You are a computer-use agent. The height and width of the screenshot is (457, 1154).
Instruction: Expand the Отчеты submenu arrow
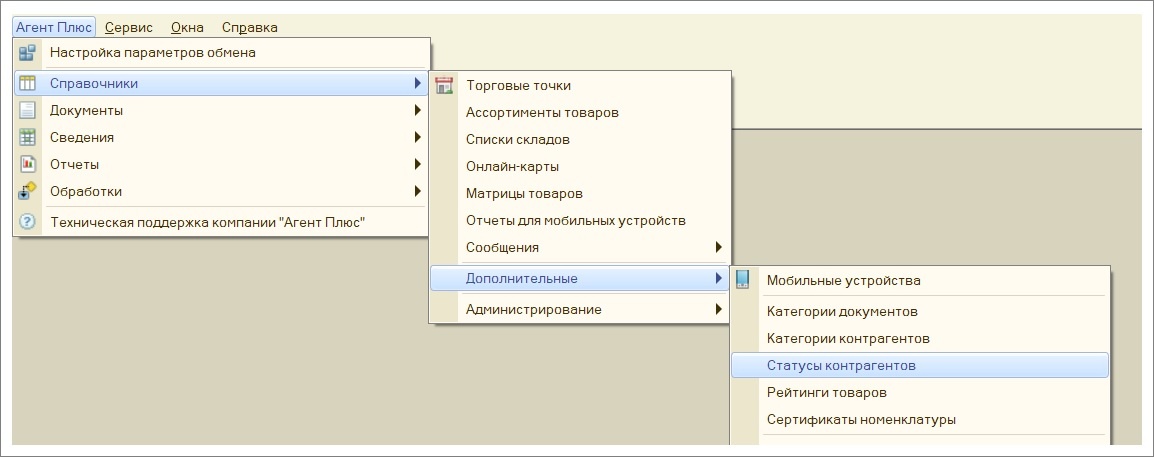pyautogui.click(x=417, y=164)
